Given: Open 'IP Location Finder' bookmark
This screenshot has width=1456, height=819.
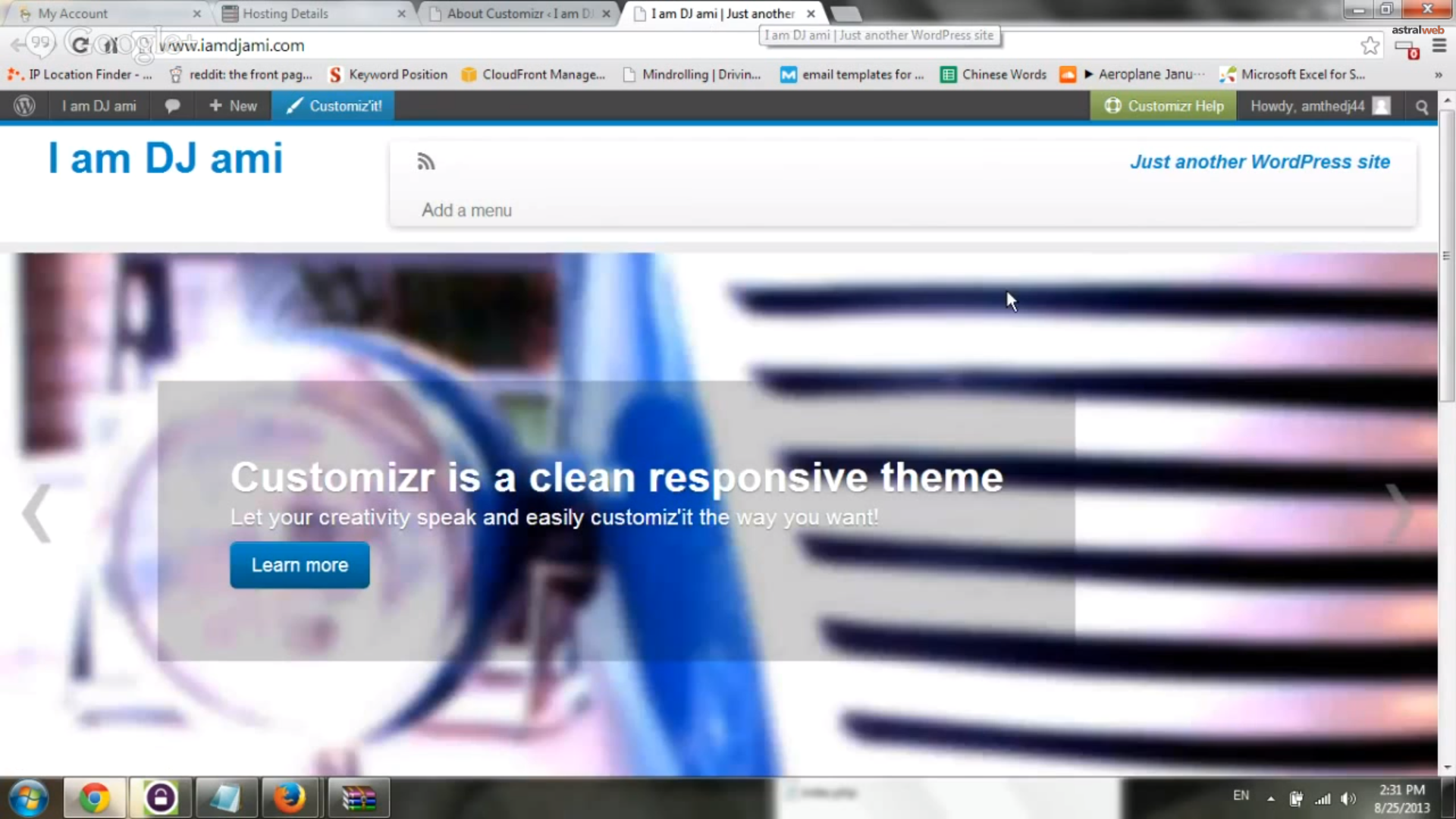Looking at the screenshot, I should 80,74.
